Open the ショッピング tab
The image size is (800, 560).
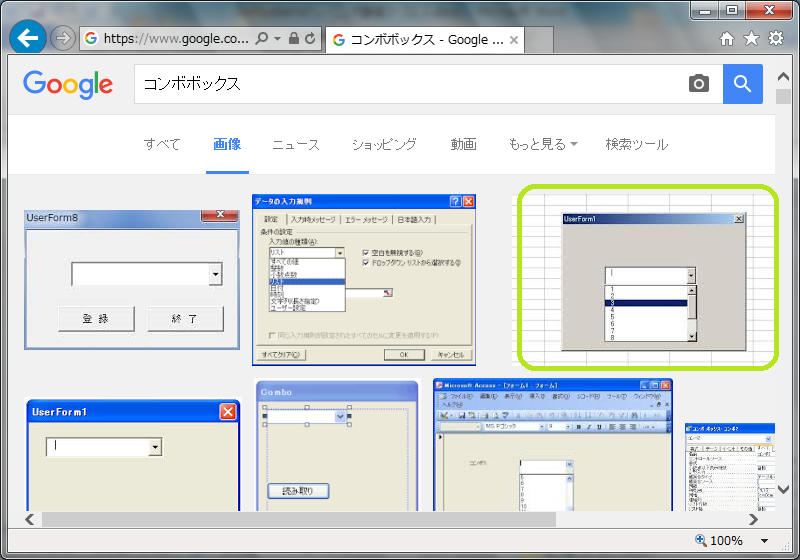384,144
